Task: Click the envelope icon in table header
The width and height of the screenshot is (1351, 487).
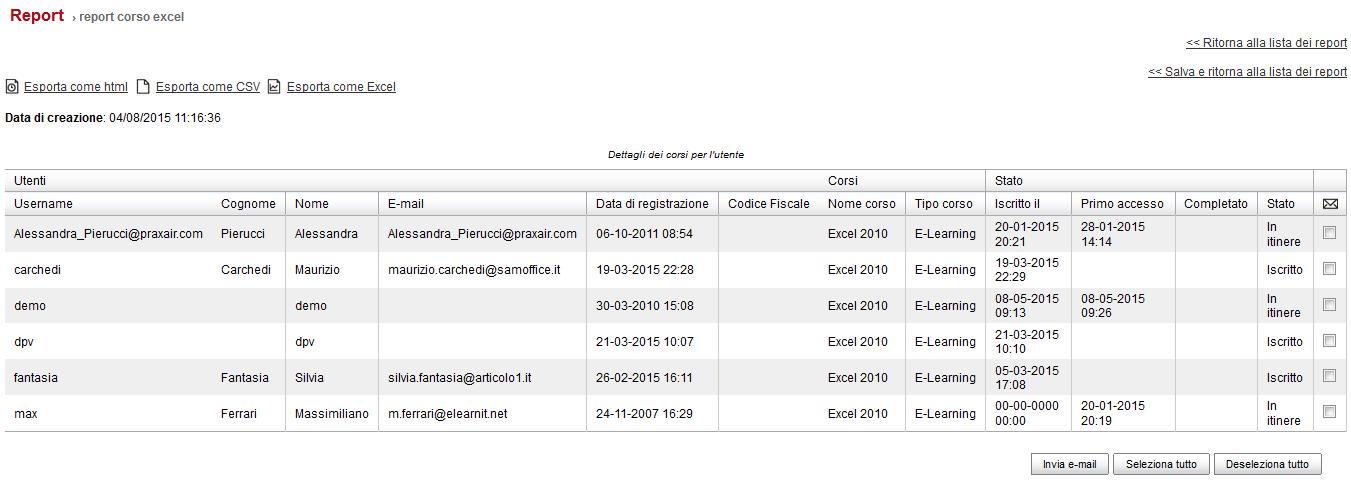Action: (1330, 204)
